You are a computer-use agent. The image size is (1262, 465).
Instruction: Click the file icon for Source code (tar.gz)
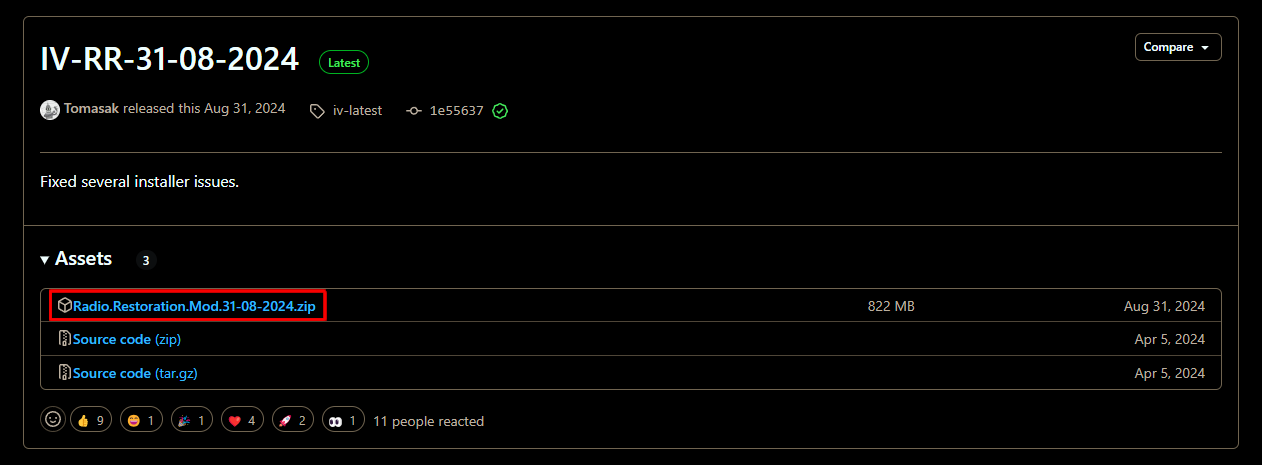coord(65,373)
